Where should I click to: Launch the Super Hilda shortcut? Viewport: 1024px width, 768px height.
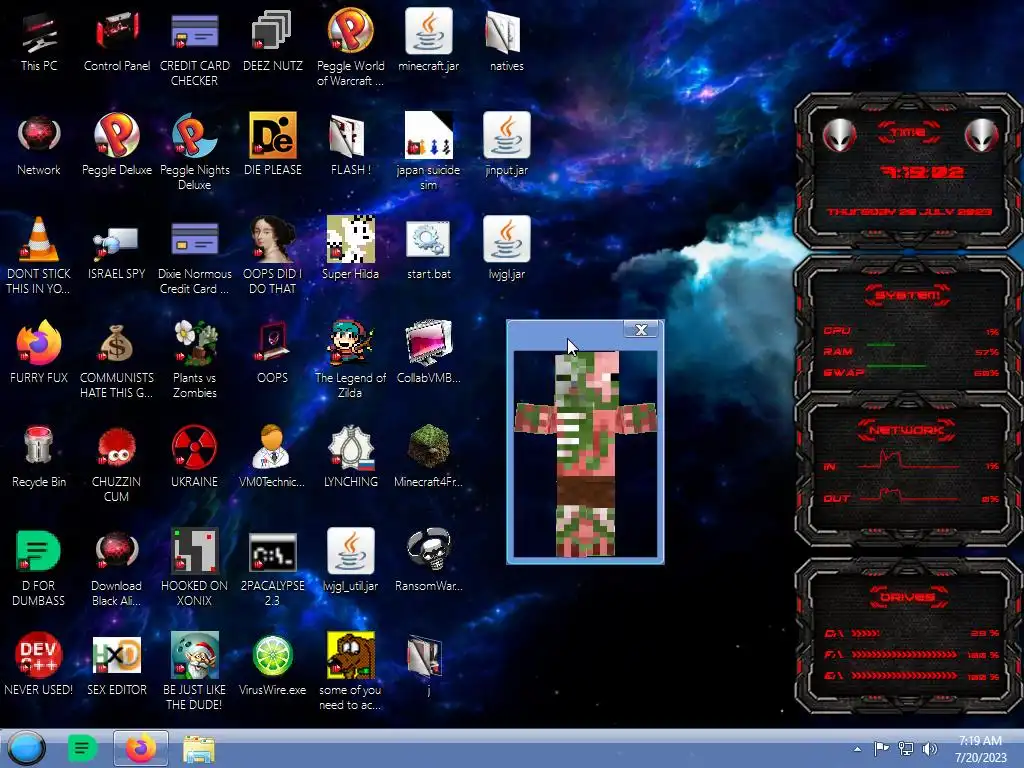click(x=351, y=249)
